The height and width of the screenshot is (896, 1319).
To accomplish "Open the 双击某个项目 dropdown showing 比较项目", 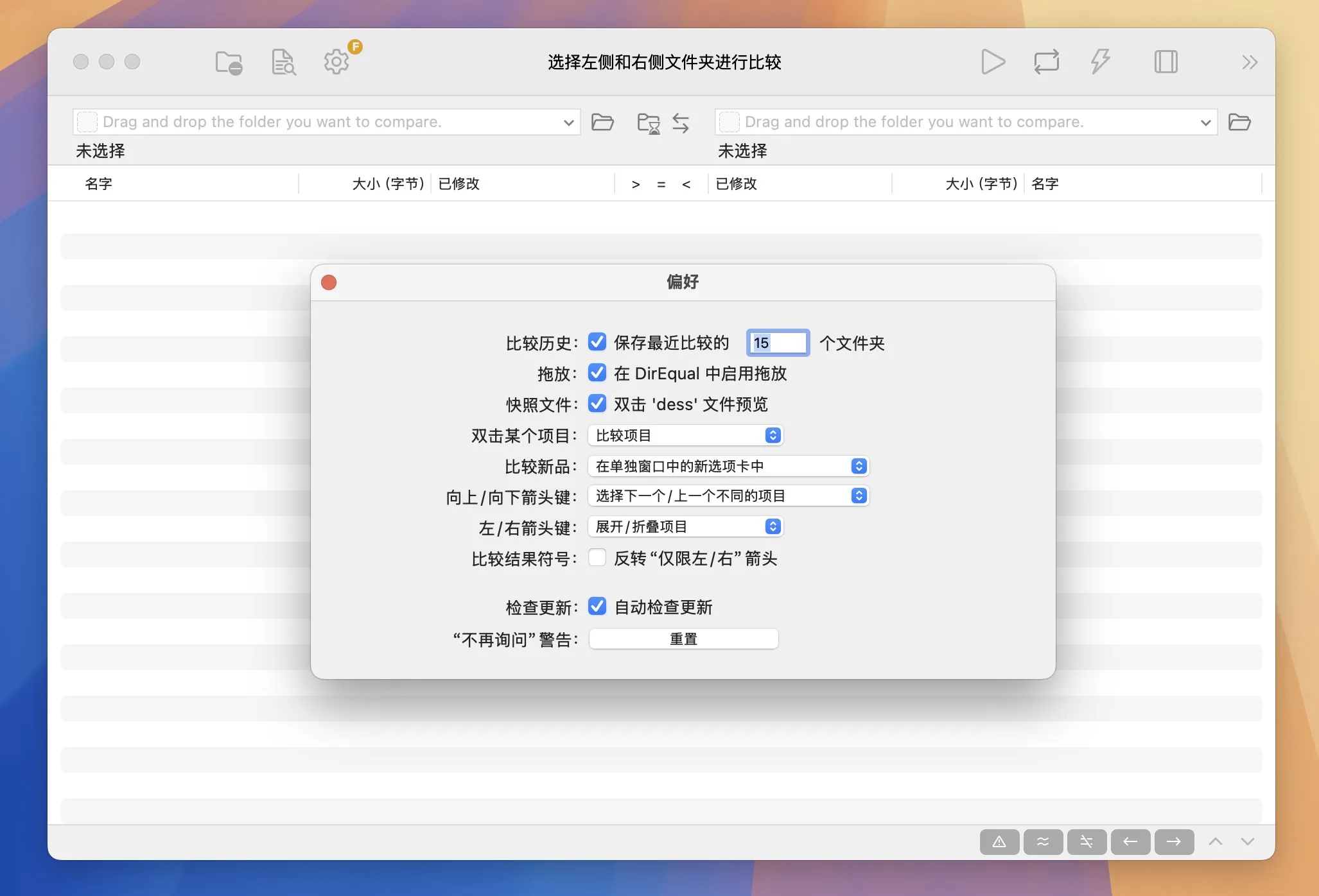I will click(685, 435).
